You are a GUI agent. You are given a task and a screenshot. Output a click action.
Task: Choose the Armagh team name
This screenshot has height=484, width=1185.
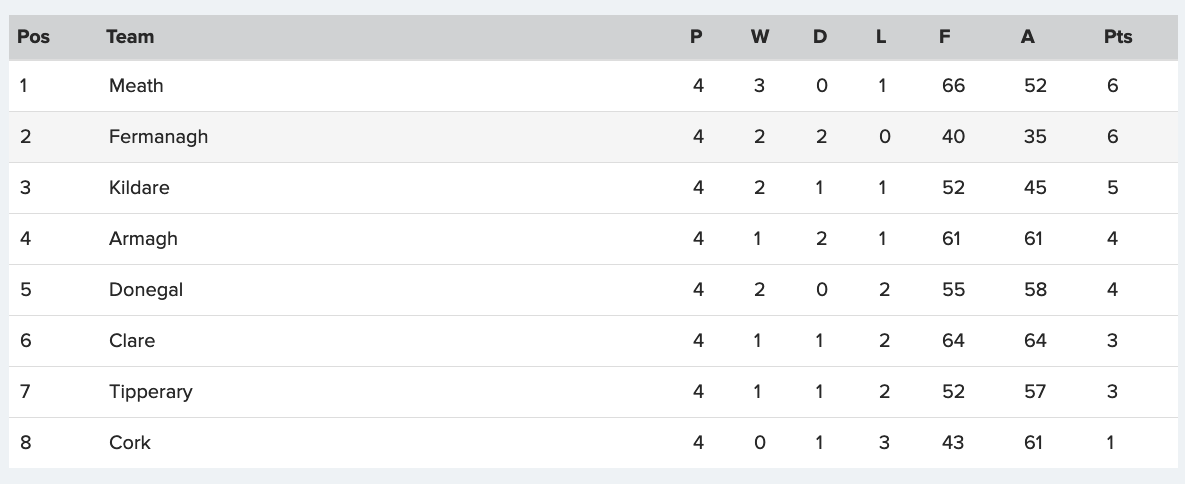coord(143,239)
